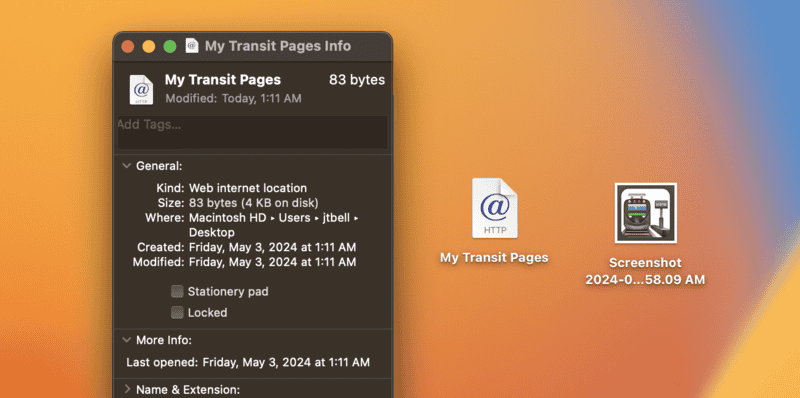Click the Last opened date value

pos(286,363)
